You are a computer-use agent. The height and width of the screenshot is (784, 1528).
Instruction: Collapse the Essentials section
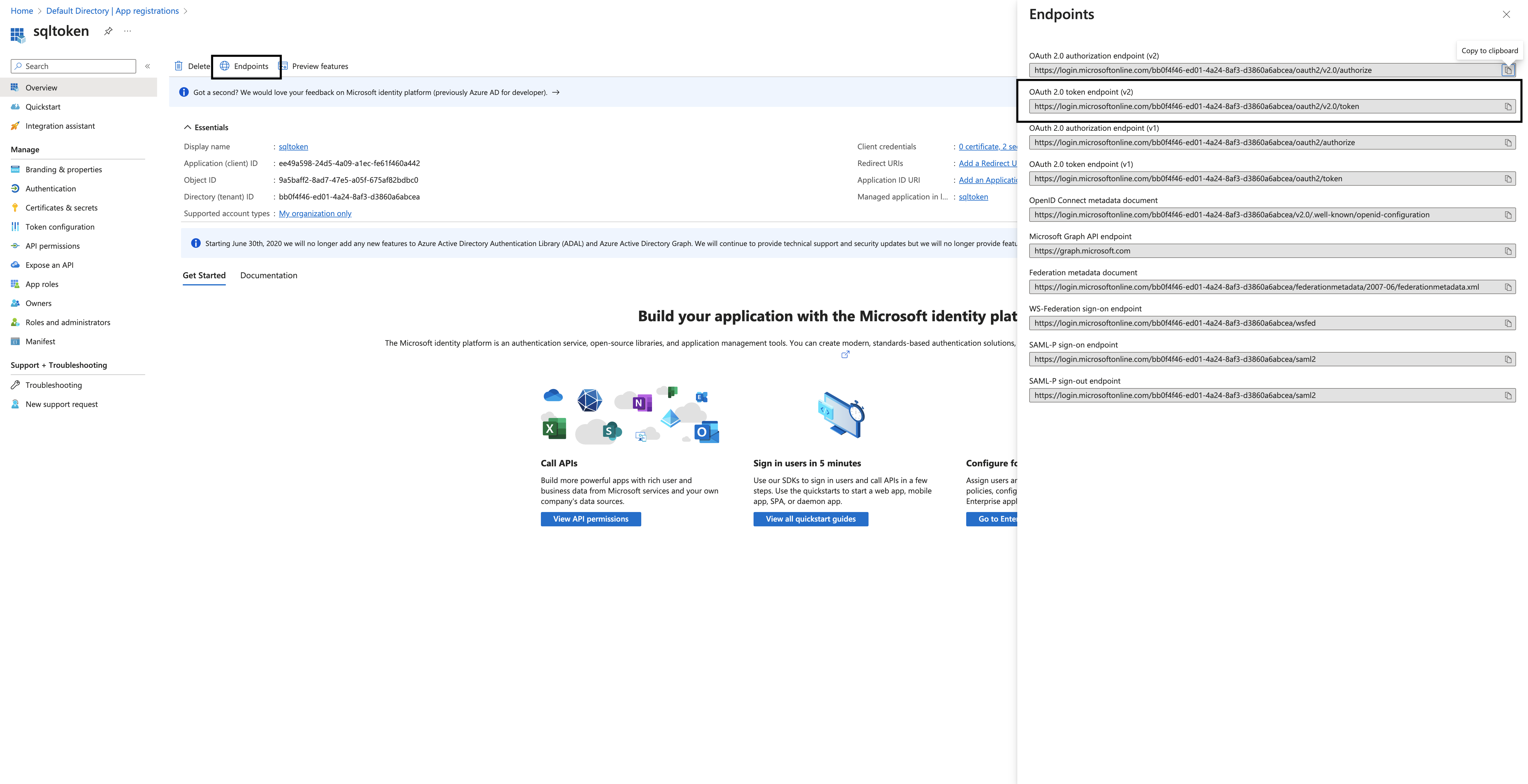click(x=188, y=127)
